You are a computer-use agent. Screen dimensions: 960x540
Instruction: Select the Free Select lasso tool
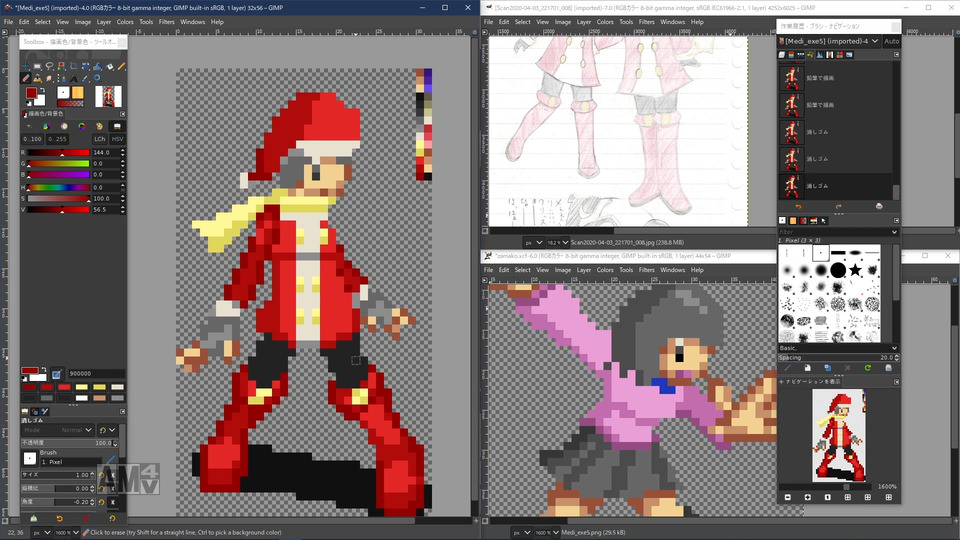(50, 66)
